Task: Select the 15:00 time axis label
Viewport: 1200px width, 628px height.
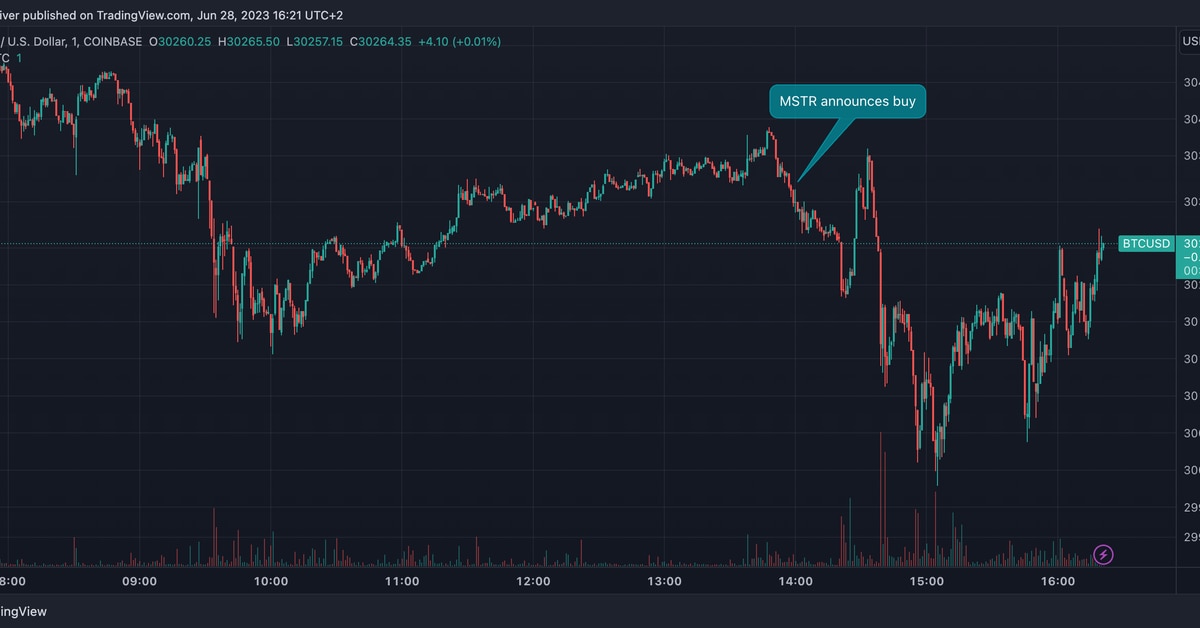Action: pyautogui.click(x=927, y=581)
